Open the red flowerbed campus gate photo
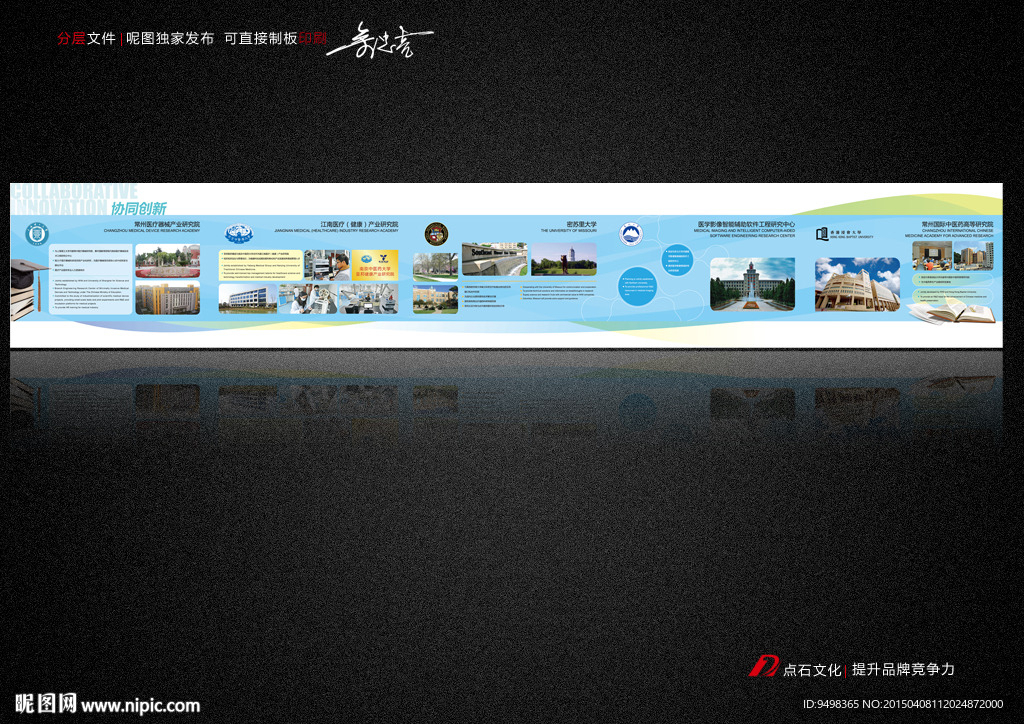The height and width of the screenshot is (724, 1024). coord(168,262)
